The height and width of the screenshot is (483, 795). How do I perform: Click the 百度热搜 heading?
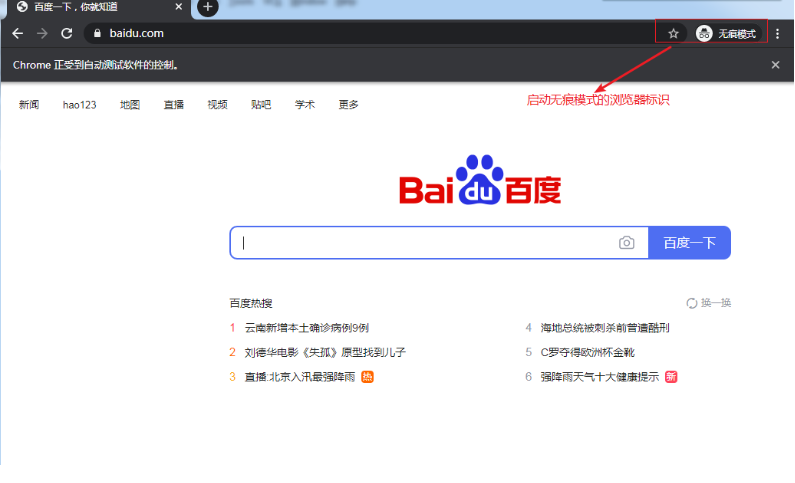[x=251, y=304]
